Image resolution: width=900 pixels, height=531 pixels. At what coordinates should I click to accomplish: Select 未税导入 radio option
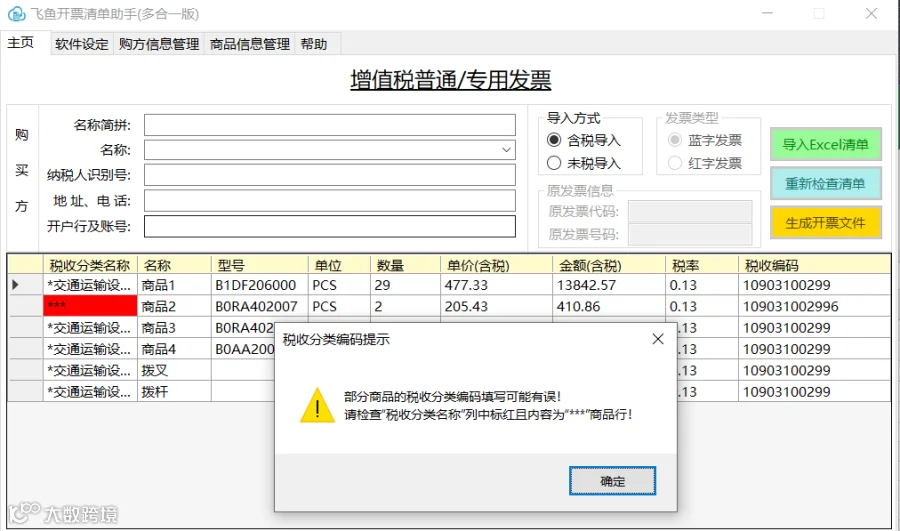554,163
